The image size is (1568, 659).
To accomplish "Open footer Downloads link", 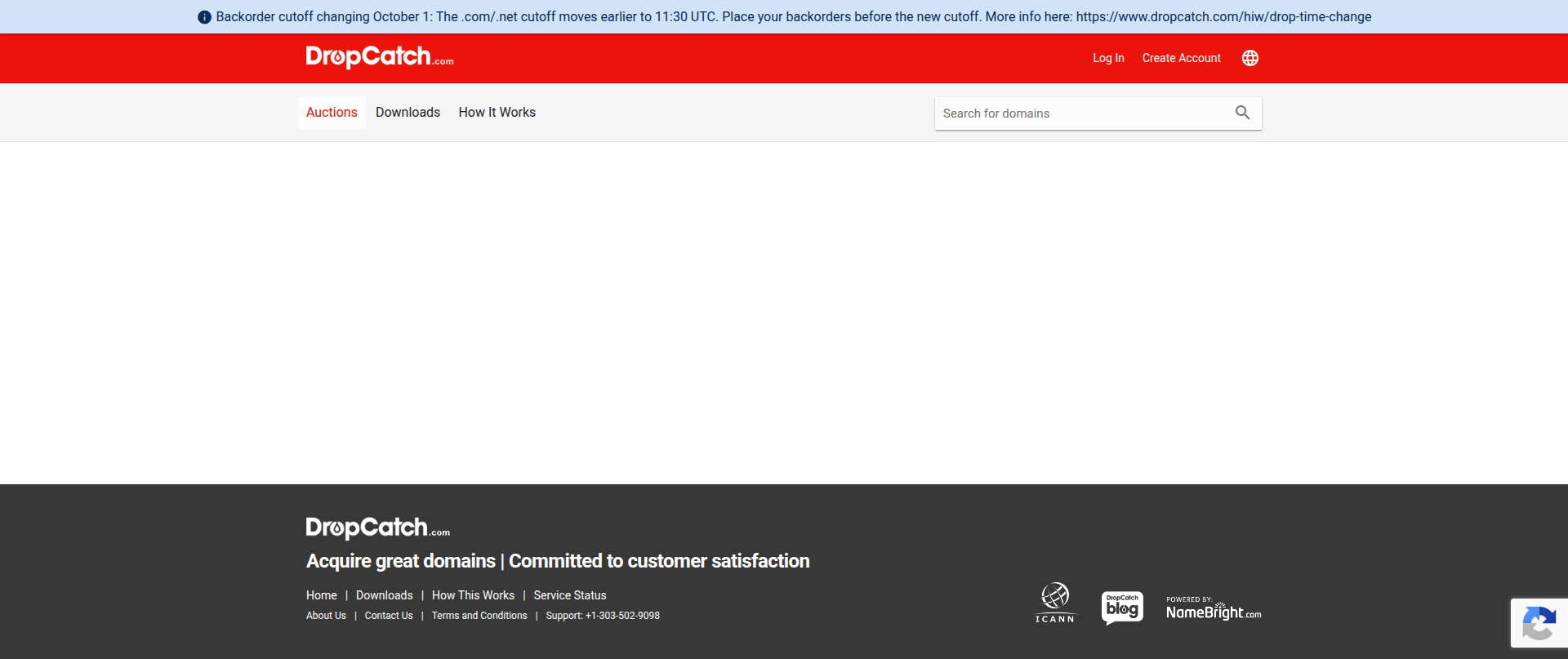I will pyautogui.click(x=384, y=595).
